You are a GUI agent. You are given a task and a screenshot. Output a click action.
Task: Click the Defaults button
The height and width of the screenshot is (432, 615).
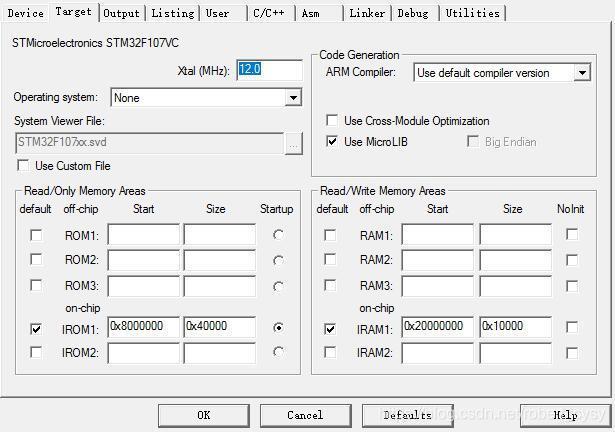(408, 416)
